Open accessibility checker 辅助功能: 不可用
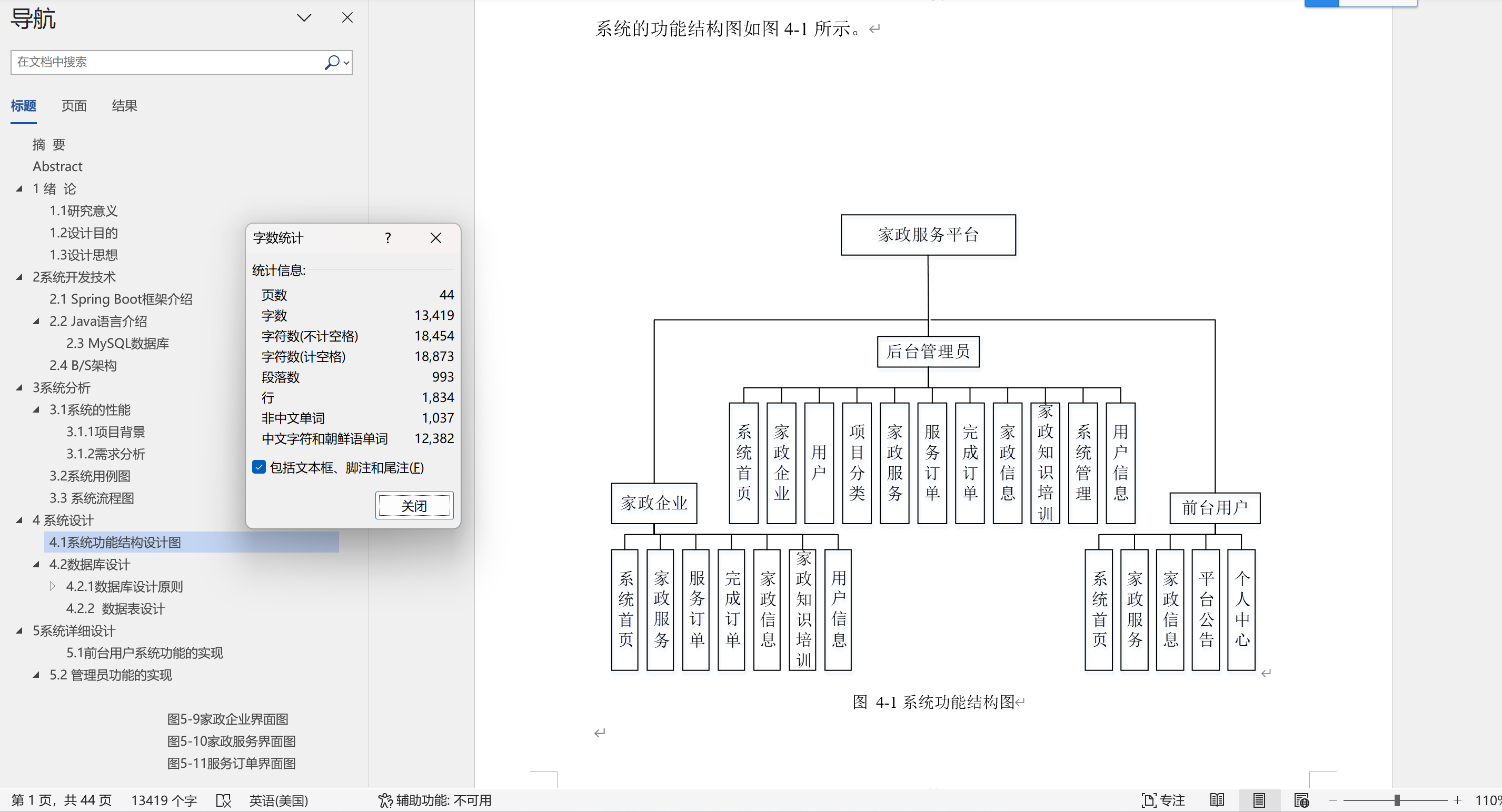 (x=434, y=800)
